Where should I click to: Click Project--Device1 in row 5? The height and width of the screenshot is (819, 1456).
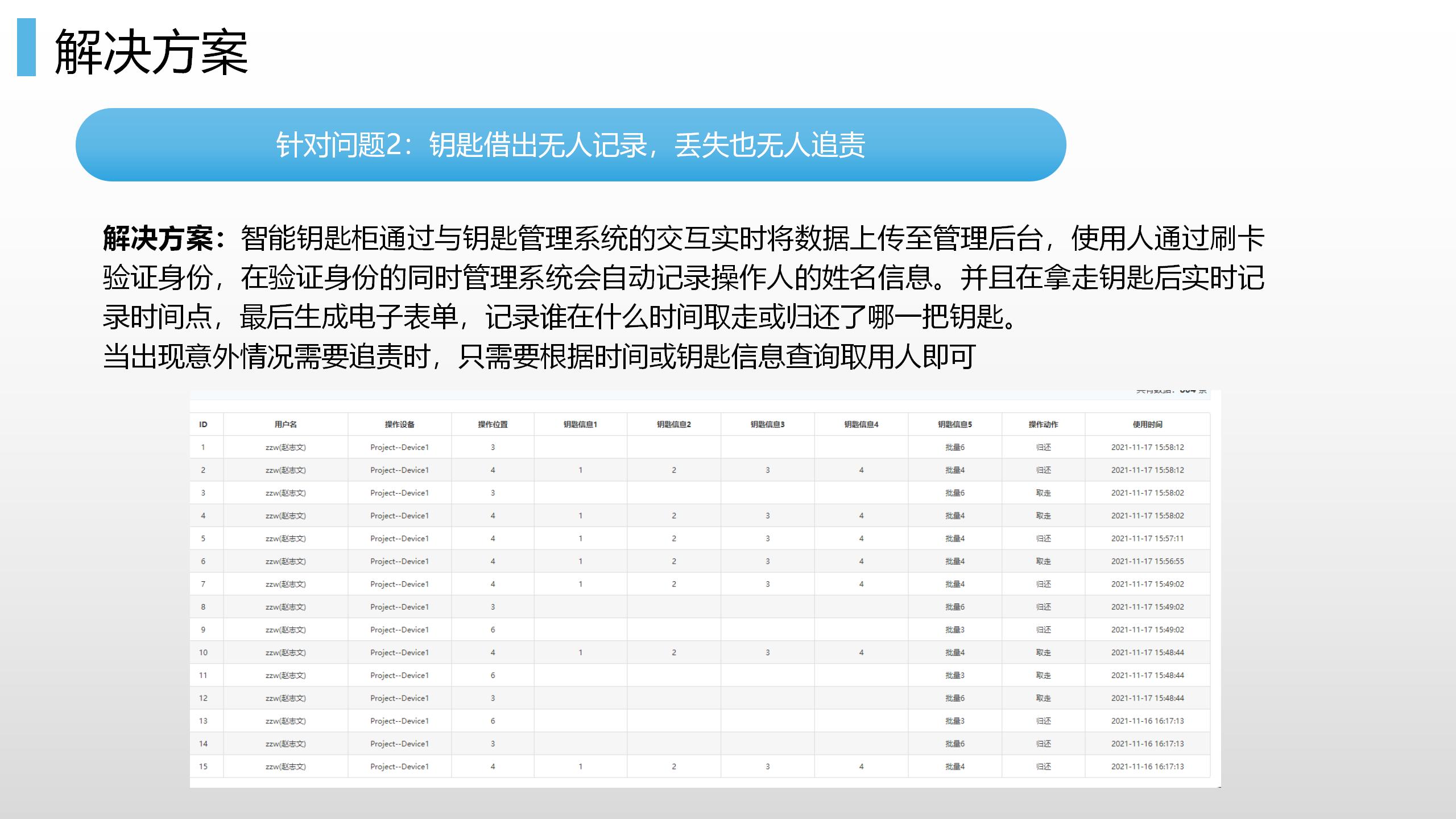click(399, 539)
